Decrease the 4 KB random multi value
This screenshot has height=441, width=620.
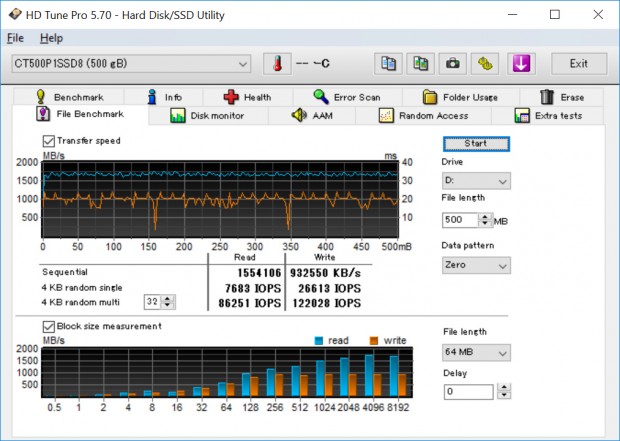168,306
